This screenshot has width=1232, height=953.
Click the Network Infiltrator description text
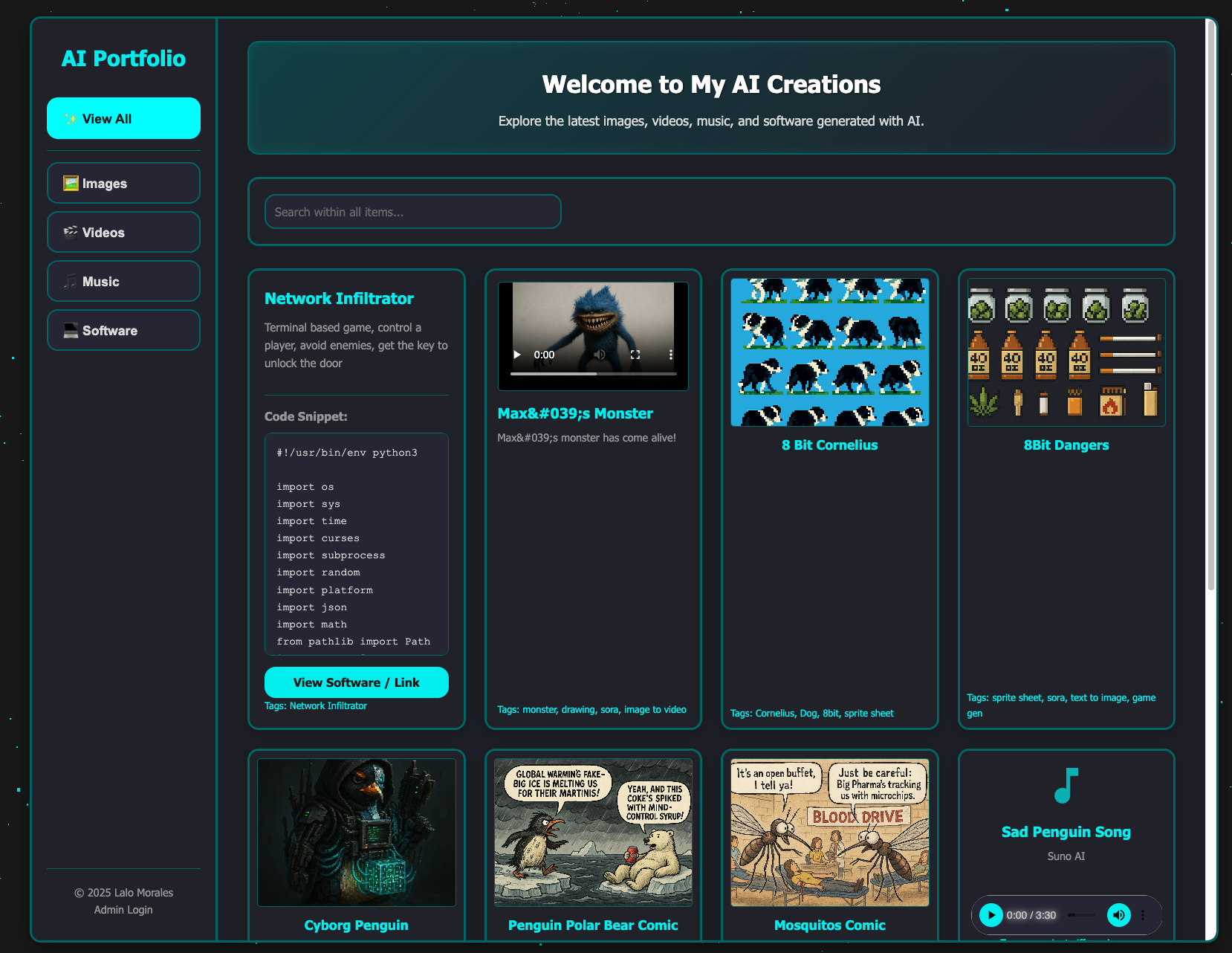[x=356, y=346]
